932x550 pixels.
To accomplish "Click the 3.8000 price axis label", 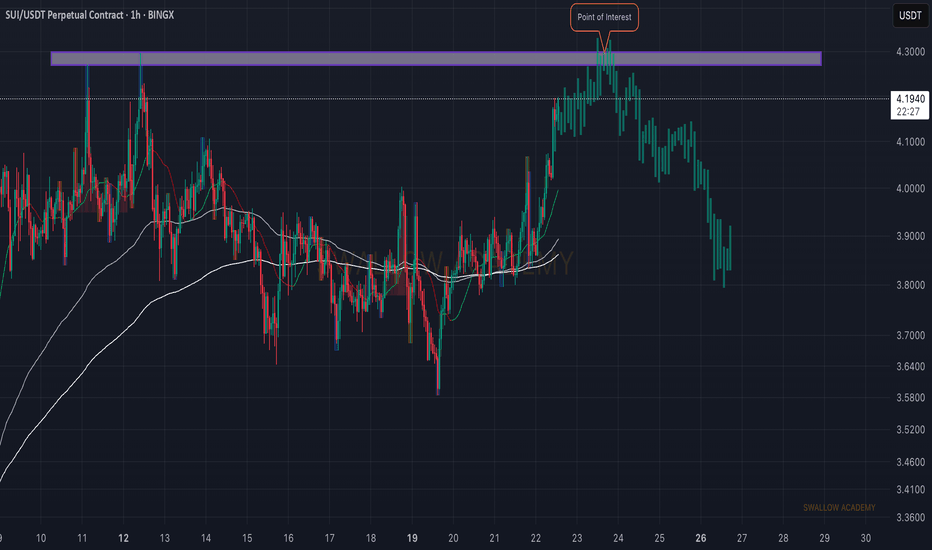I will pyautogui.click(x=910, y=285).
